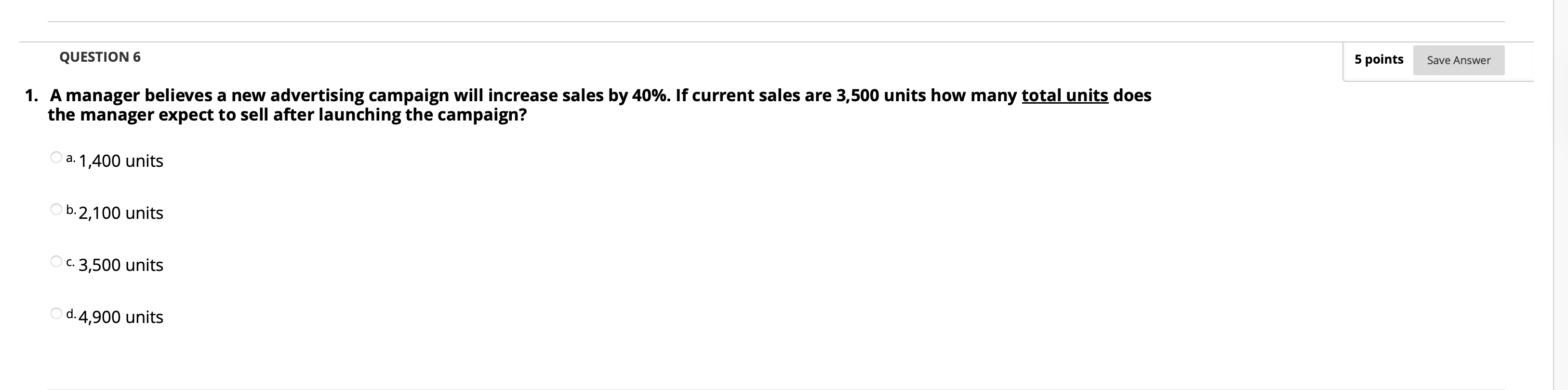The image size is (1568, 390).
Task: Click the letter label a next to 1,400 units
Action: point(71,158)
